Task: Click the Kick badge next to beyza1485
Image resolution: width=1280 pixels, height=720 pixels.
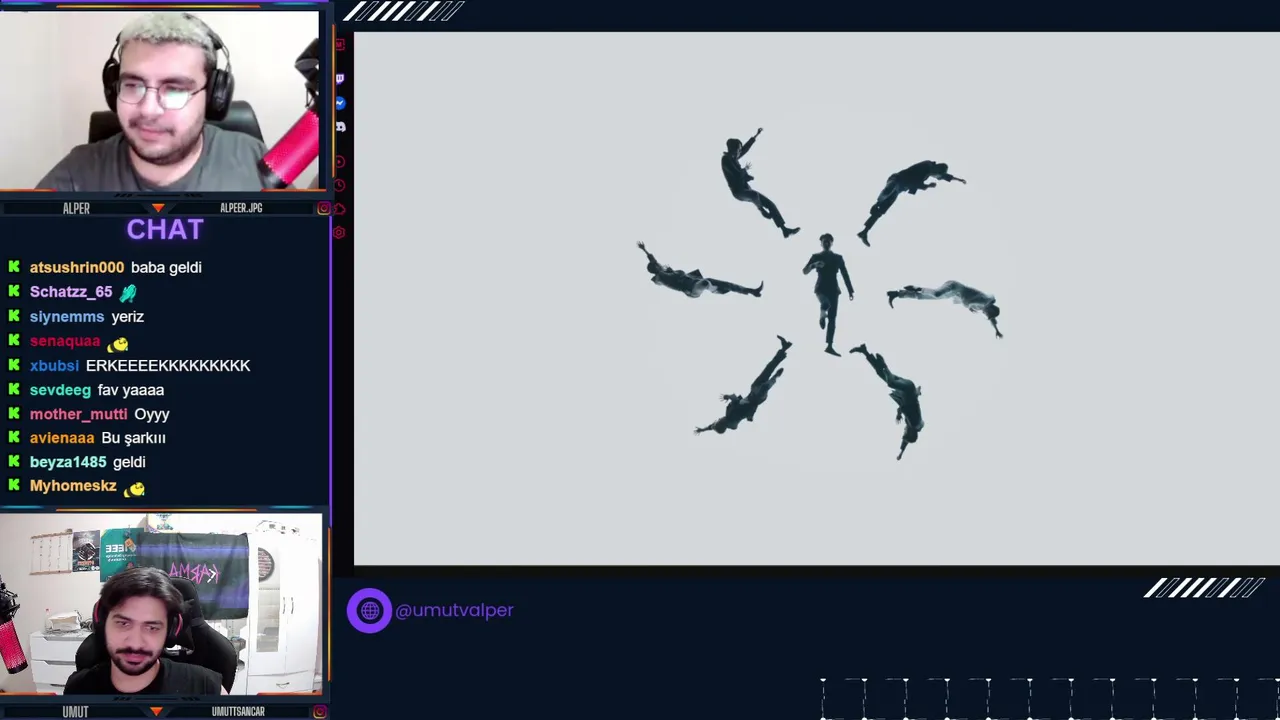Action: click(x=14, y=462)
